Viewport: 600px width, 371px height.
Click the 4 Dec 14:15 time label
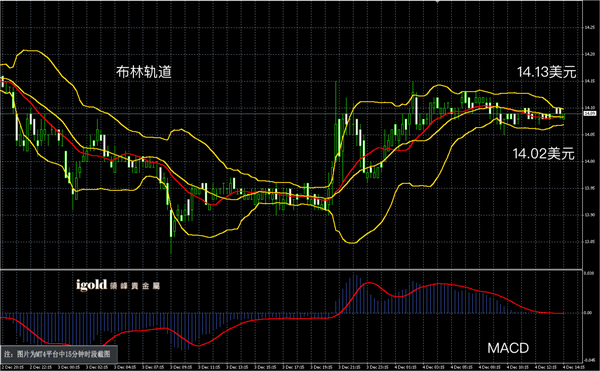[x=574, y=368]
